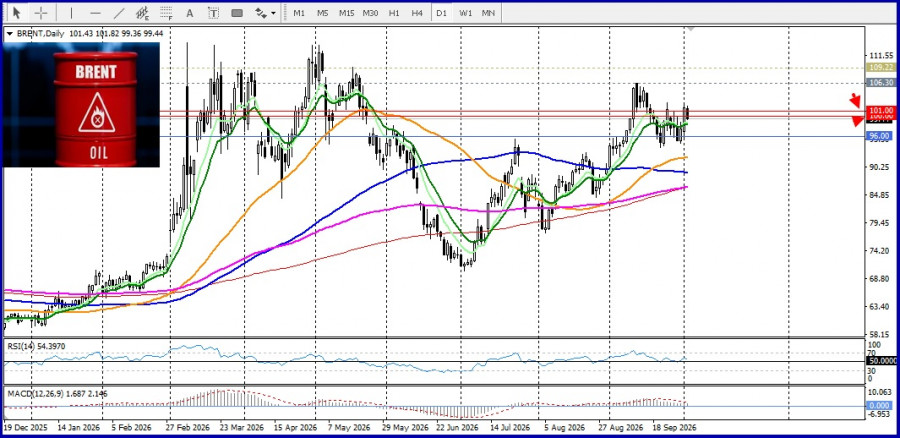900x438 pixels.
Task: Switch to MN monthly timeframe
Action: pyautogui.click(x=488, y=13)
